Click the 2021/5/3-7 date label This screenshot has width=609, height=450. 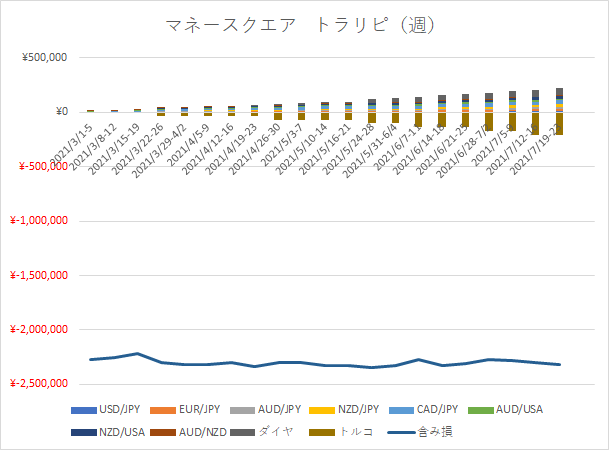[x=282, y=145]
